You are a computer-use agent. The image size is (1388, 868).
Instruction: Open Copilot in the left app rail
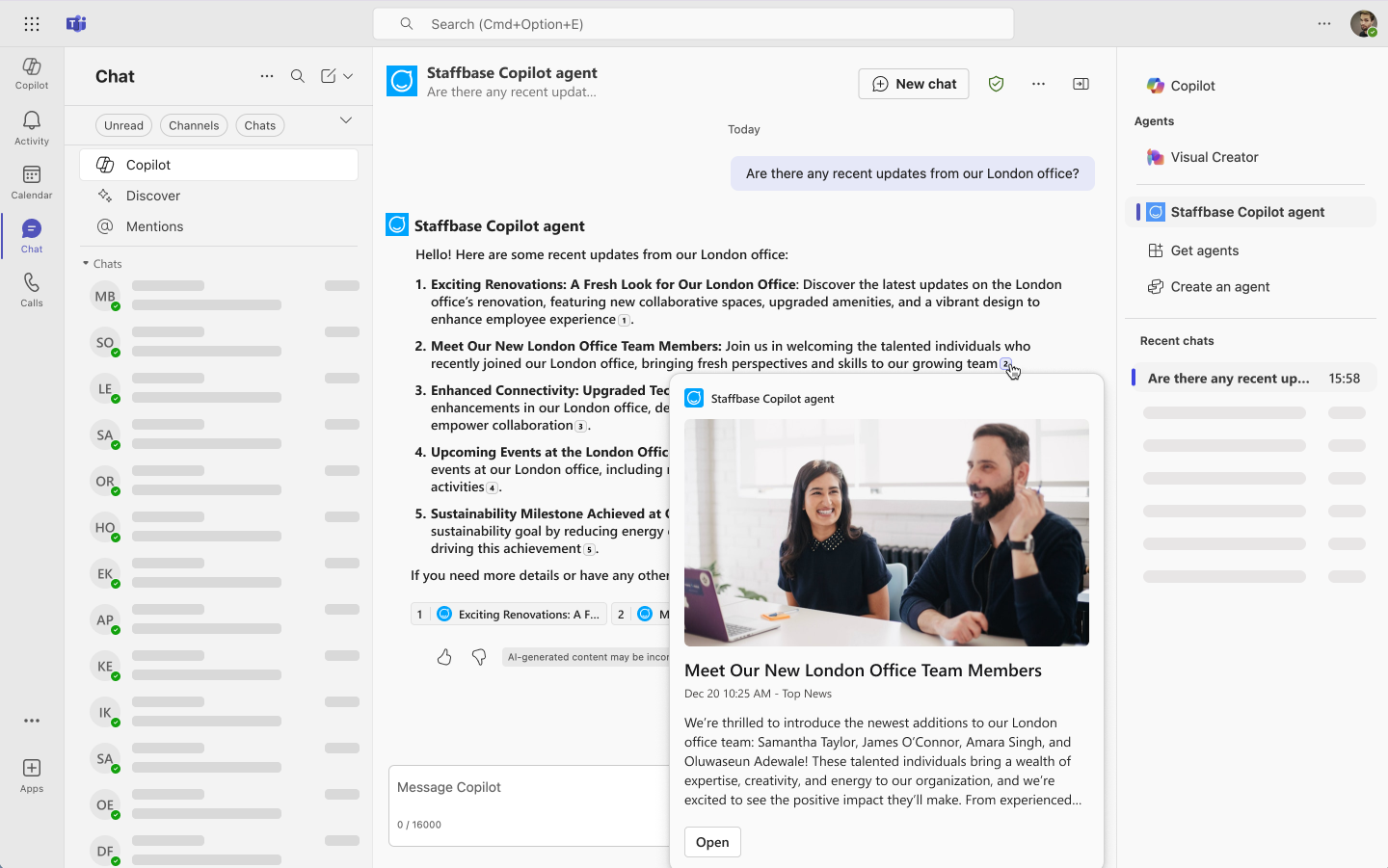coord(32,73)
